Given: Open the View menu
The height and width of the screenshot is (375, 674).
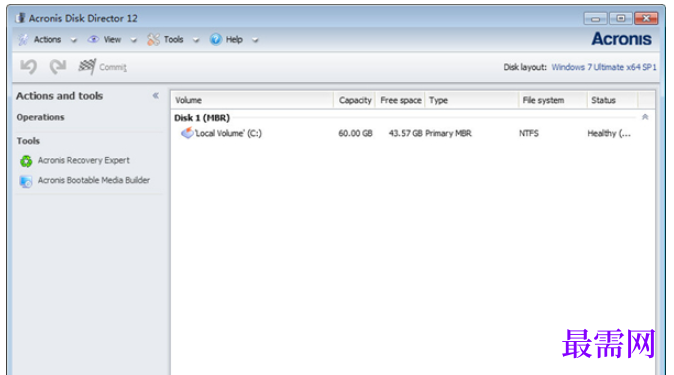Looking at the screenshot, I should [112, 40].
